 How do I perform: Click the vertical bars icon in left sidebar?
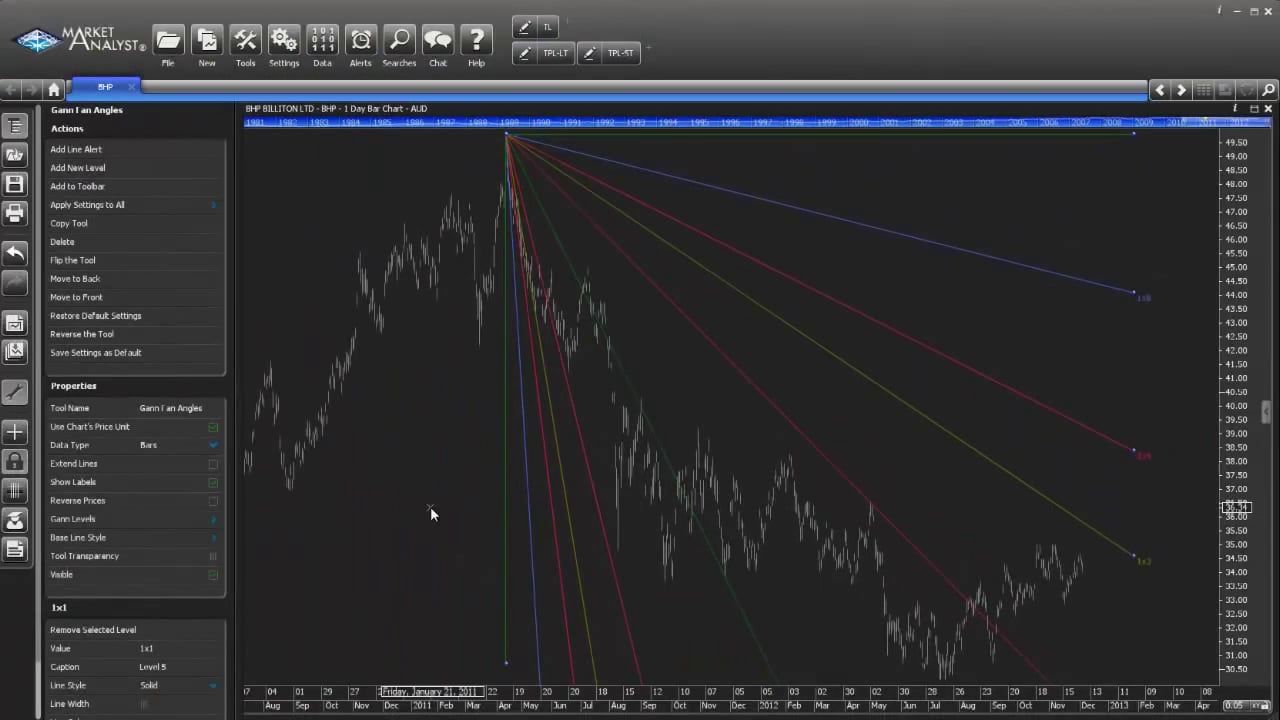pyautogui.click(x=14, y=490)
